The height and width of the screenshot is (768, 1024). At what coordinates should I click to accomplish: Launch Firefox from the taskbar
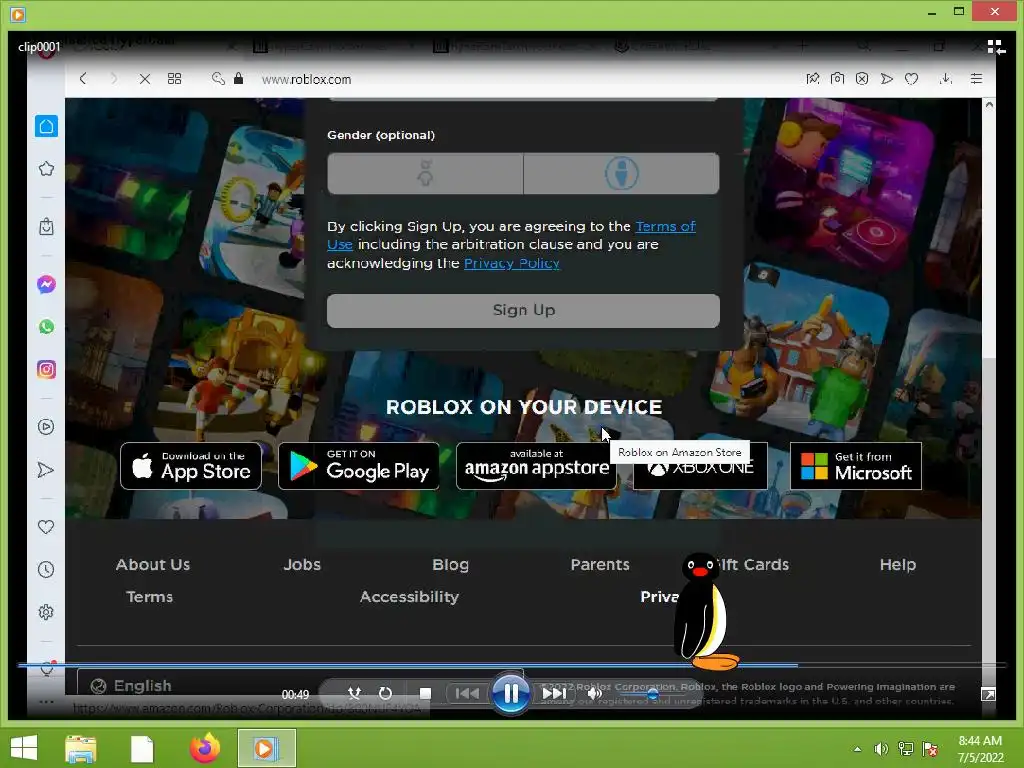point(204,748)
